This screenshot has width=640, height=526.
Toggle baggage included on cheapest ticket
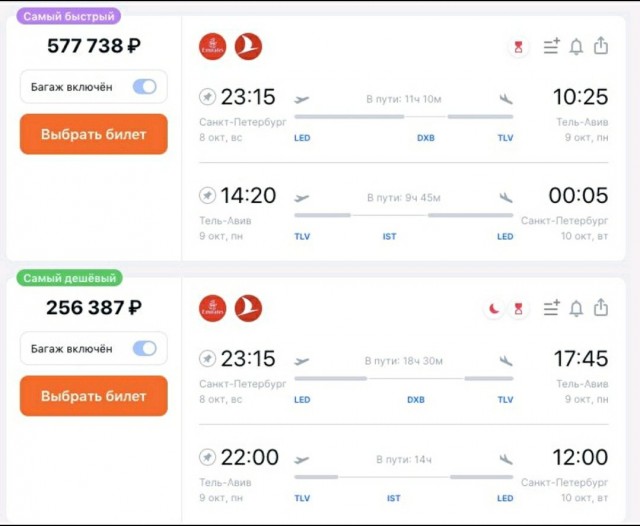(144, 348)
